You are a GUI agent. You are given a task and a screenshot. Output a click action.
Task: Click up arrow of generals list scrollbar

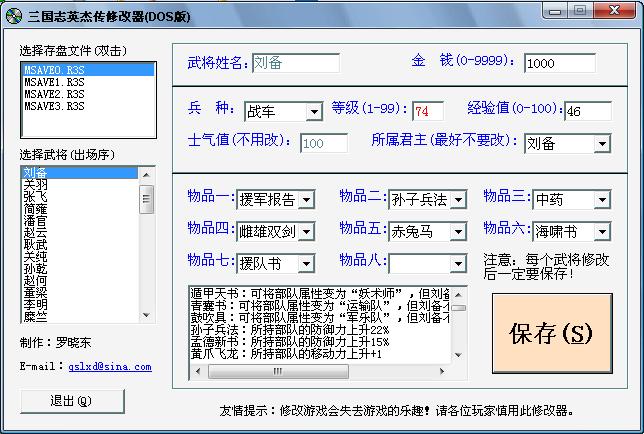click(x=146, y=175)
